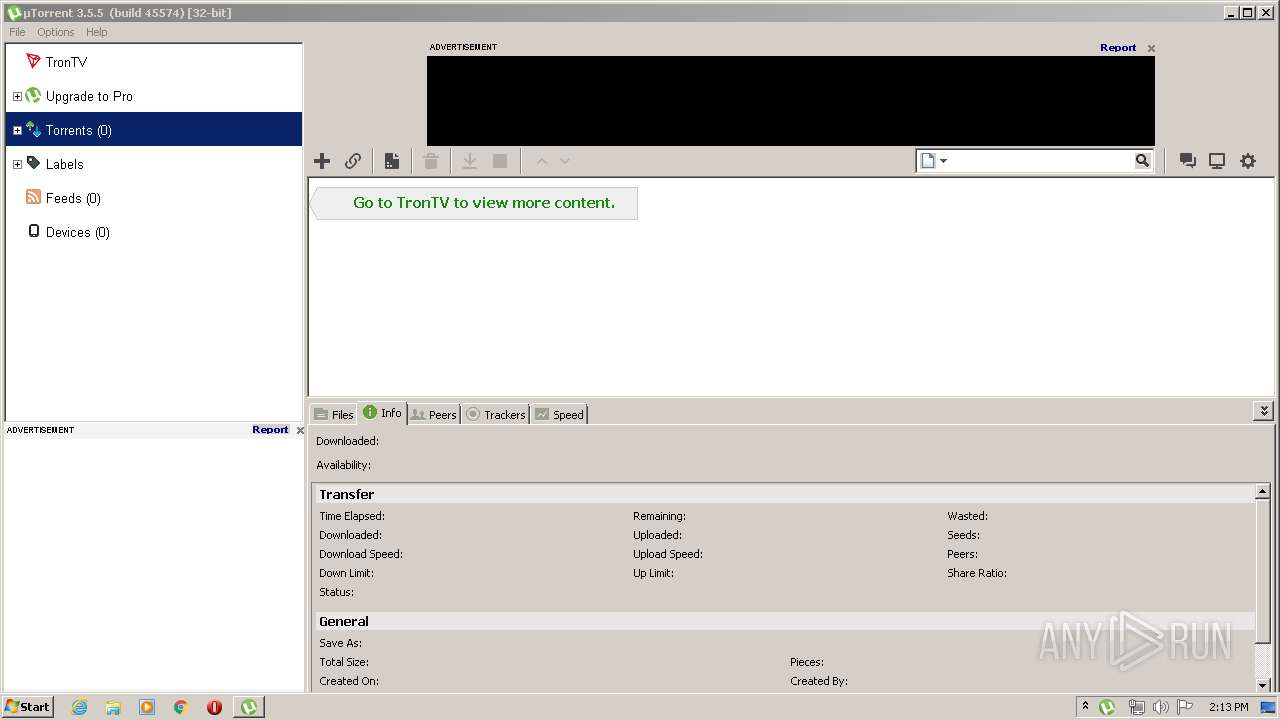Open Internet Explorer from taskbar
This screenshot has width=1280, height=720.
(x=79, y=707)
